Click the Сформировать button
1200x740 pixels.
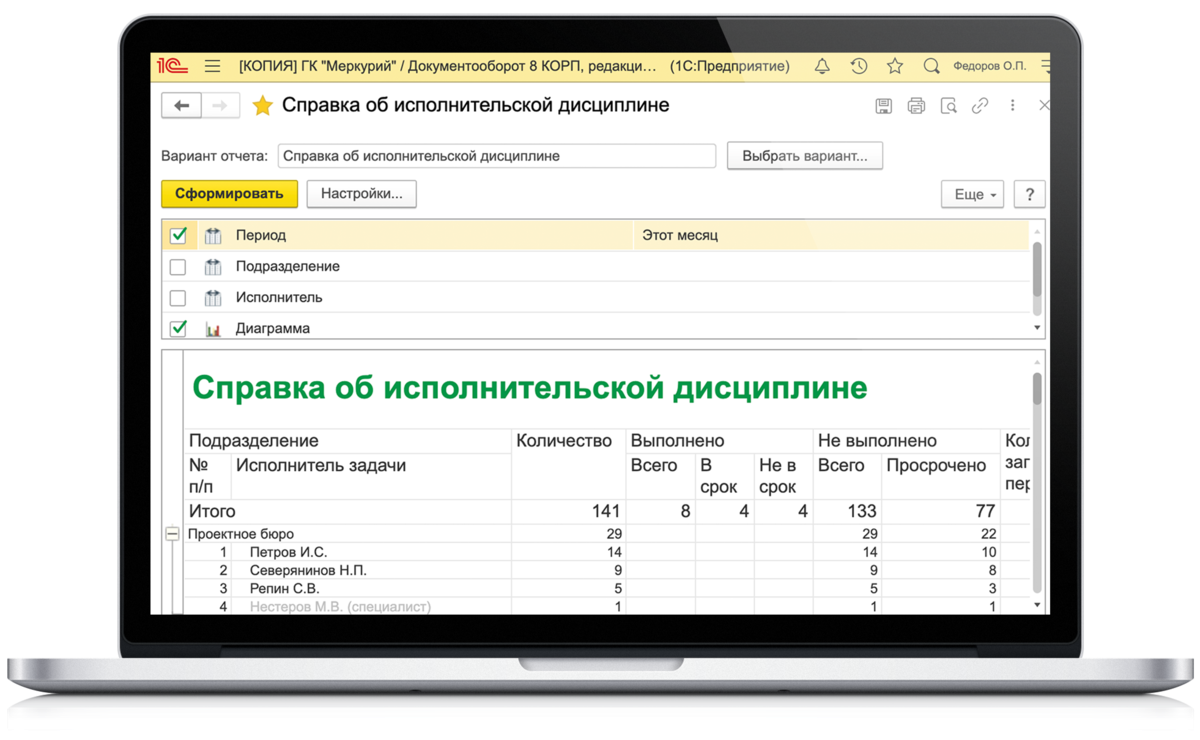[x=229, y=194]
